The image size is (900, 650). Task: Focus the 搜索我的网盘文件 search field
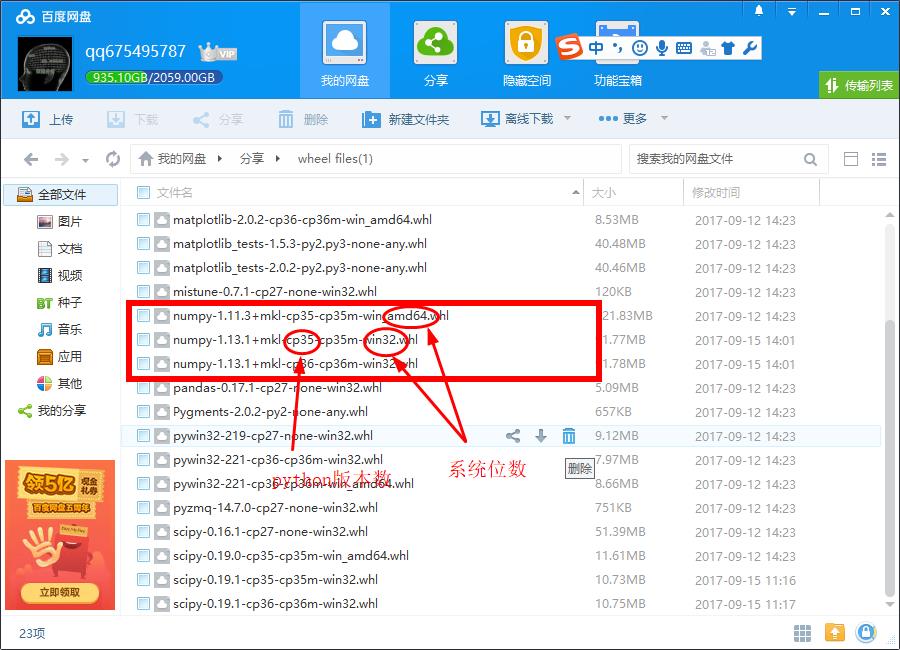coord(717,159)
